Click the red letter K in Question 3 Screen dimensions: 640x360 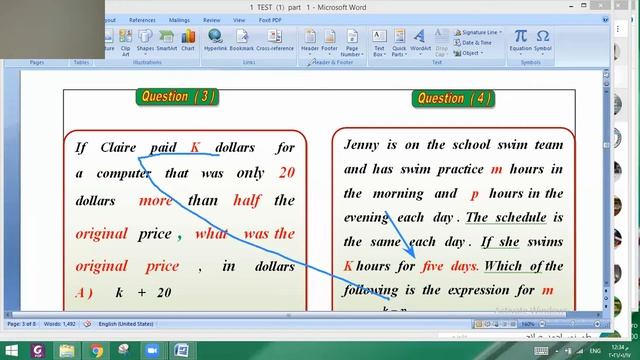pos(195,147)
